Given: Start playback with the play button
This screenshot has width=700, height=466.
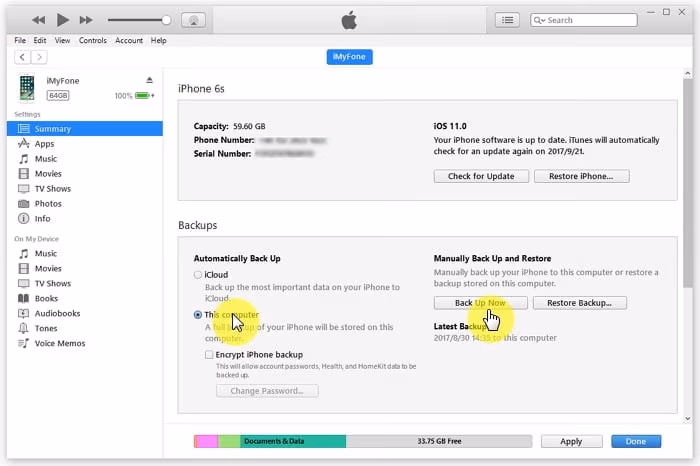Looking at the screenshot, I should pyautogui.click(x=62, y=20).
